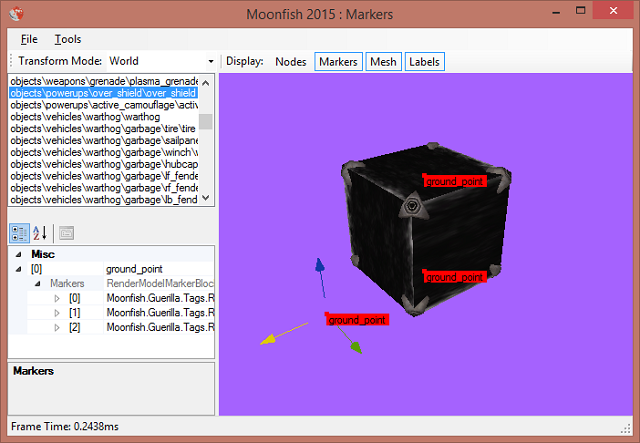Screen dimensions: 640x443
Task: Open the File menu
Action: pos(29,39)
